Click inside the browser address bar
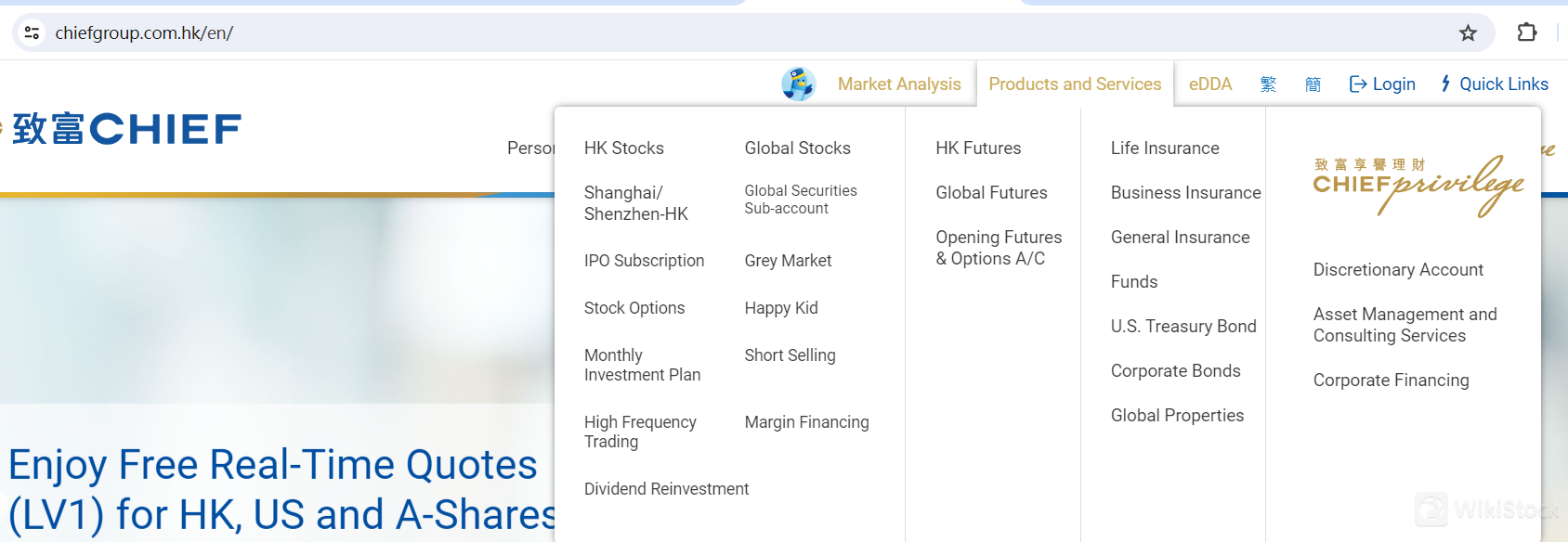Image resolution: width=1568 pixels, height=542 pixels. point(650,32)
